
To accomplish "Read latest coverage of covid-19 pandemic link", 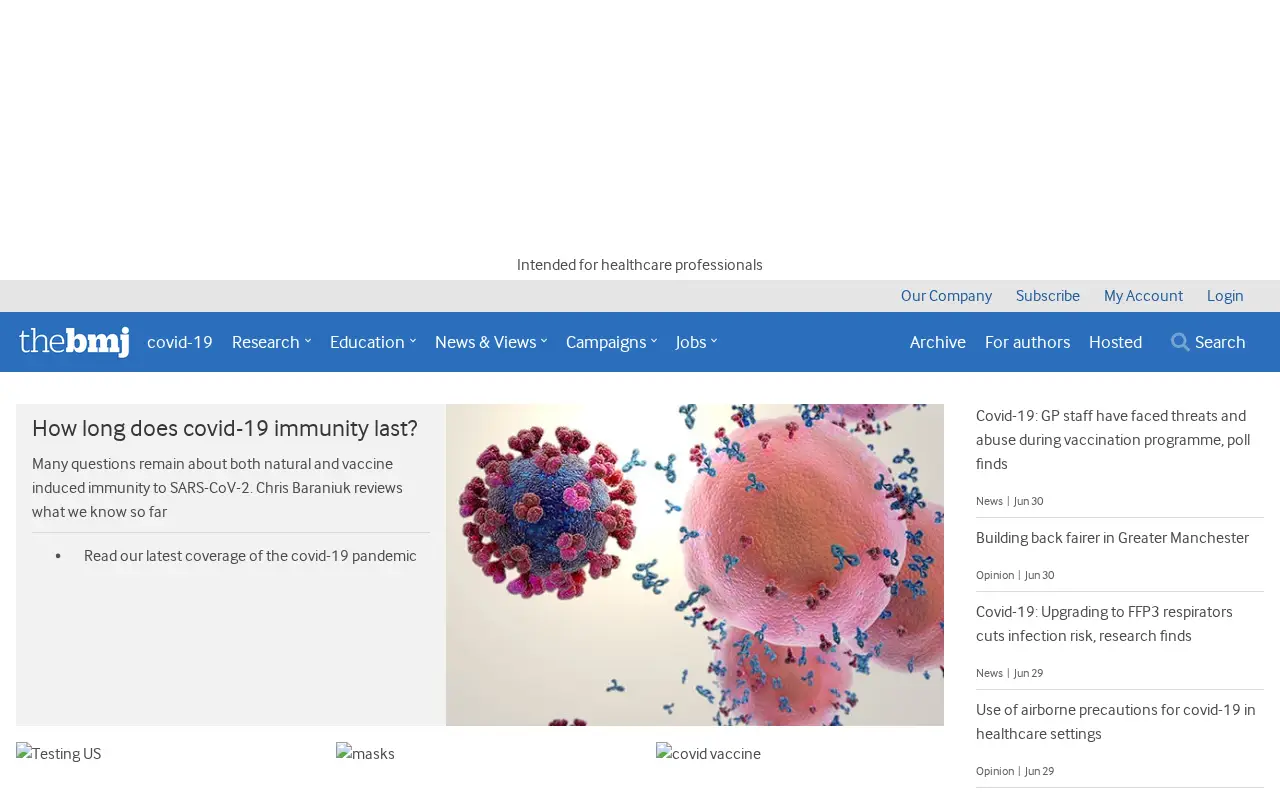I will tap(250, 556).
